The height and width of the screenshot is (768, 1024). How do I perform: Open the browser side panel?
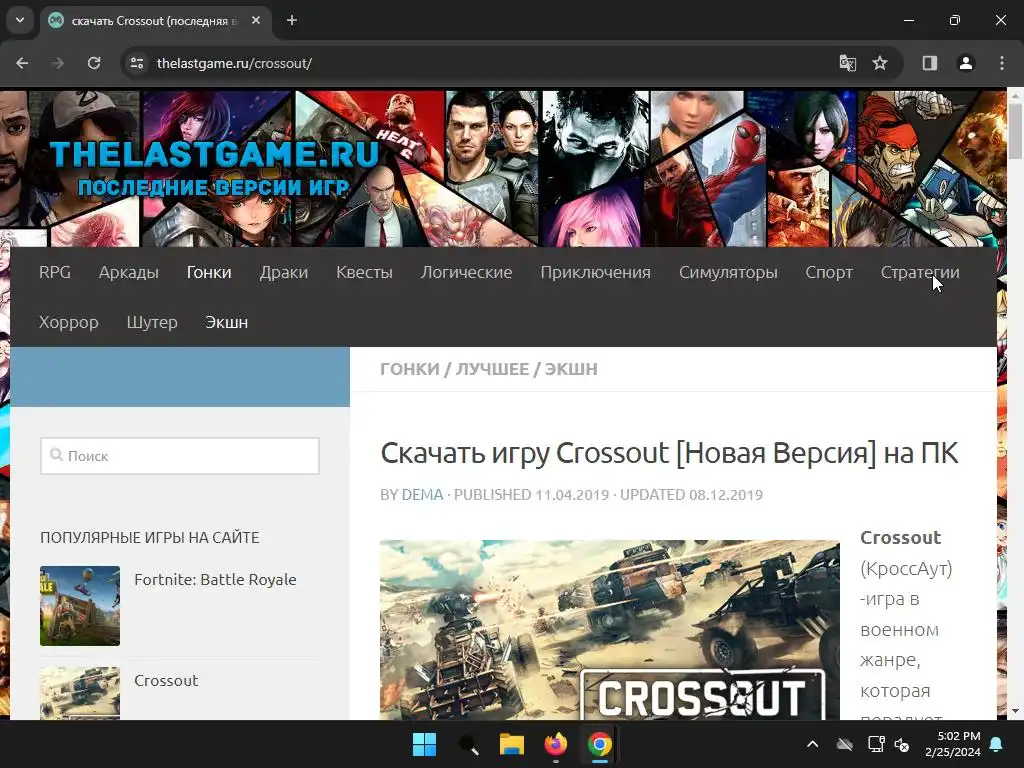[930, 63]
